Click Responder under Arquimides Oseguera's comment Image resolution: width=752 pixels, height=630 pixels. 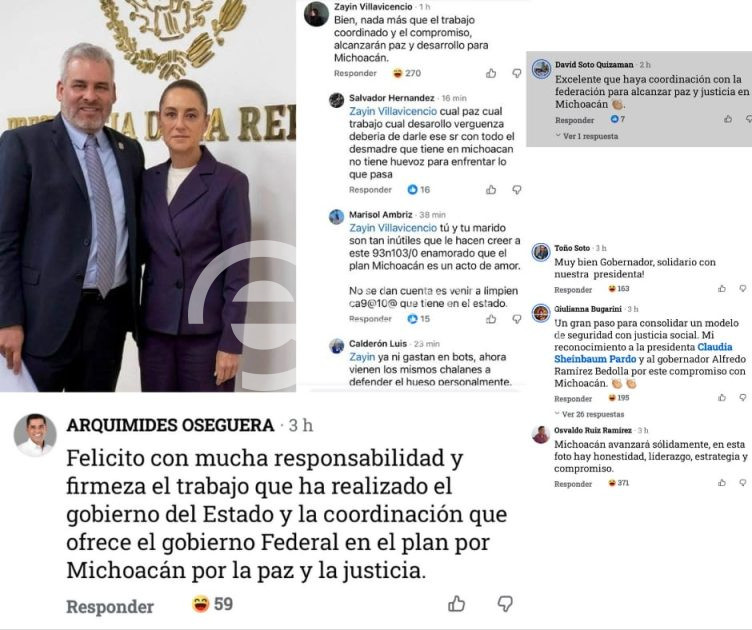[x=110, y=607]
